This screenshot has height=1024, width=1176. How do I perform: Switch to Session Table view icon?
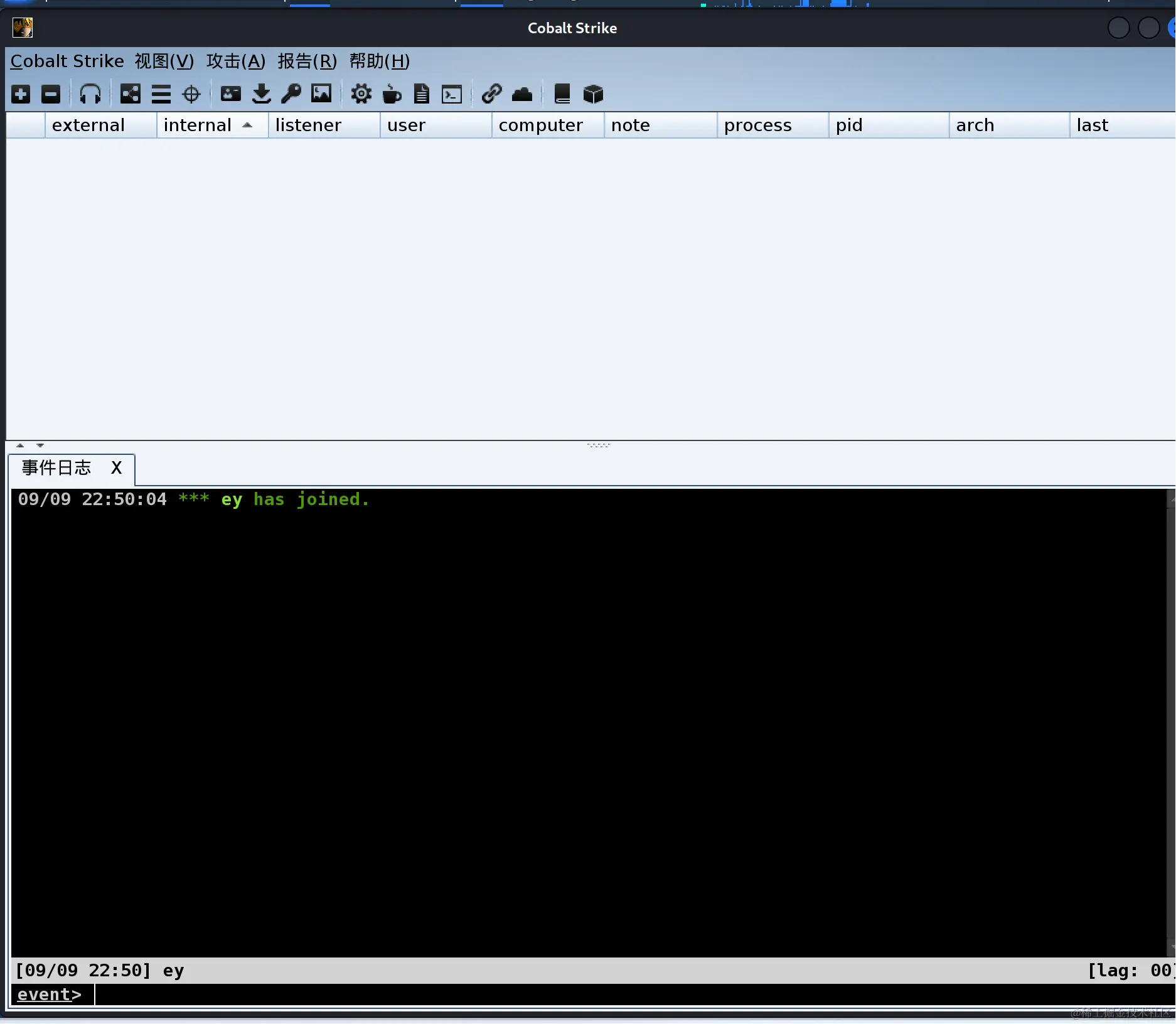pyautogui.click(x=161, y=94)
